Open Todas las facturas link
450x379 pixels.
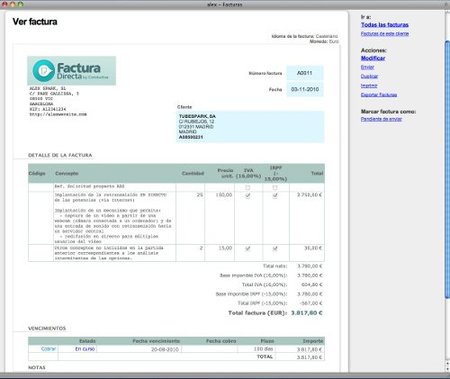[384, 25]
